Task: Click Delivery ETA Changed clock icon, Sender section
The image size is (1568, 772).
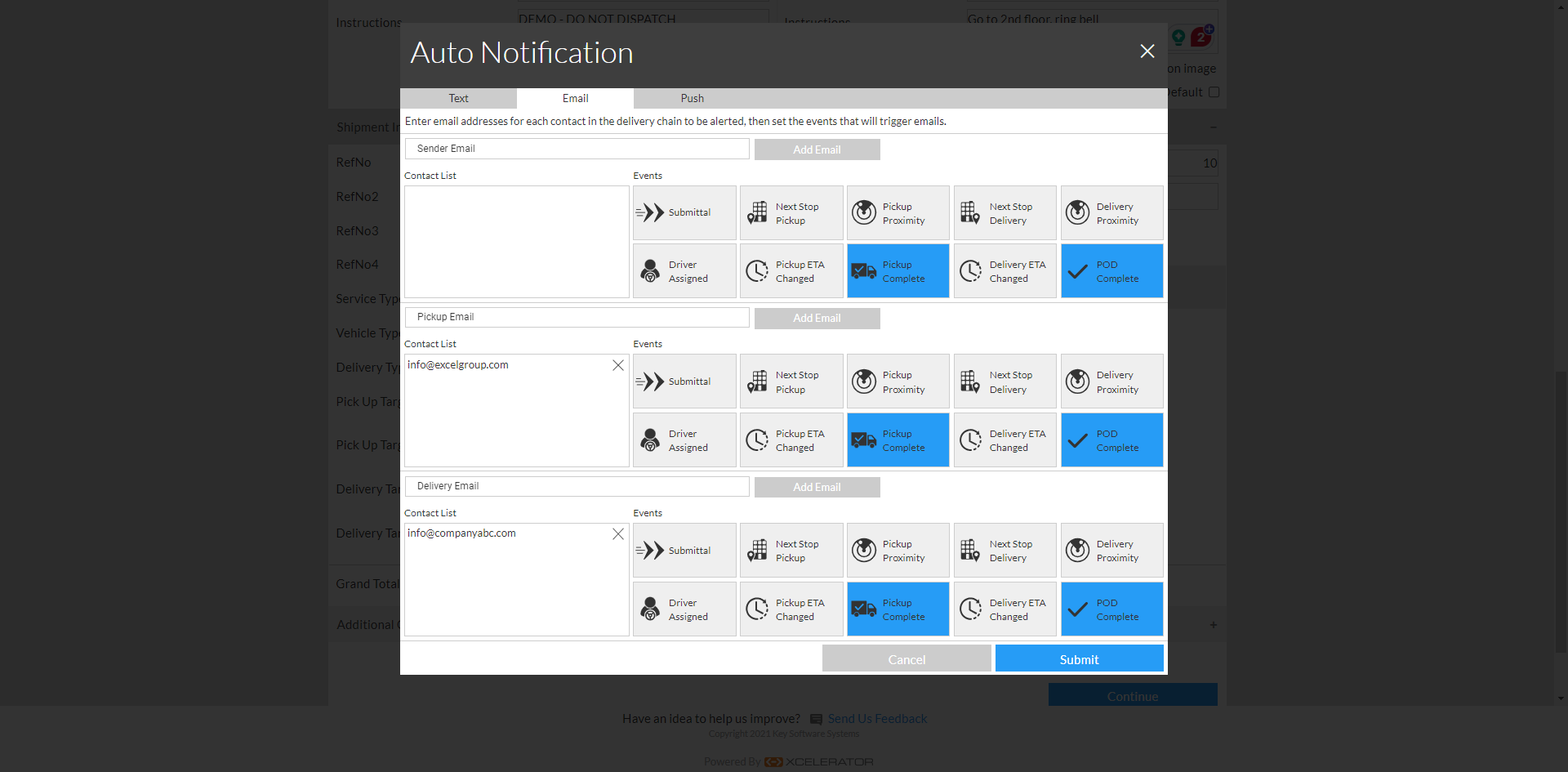Action: (x=971, y=270)
